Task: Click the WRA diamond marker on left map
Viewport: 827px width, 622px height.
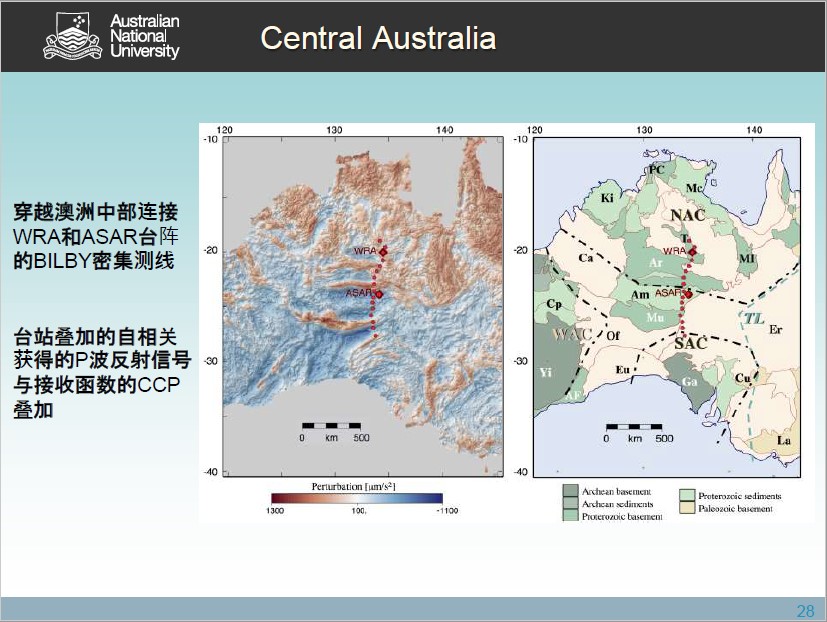Action: click(382, 253)
